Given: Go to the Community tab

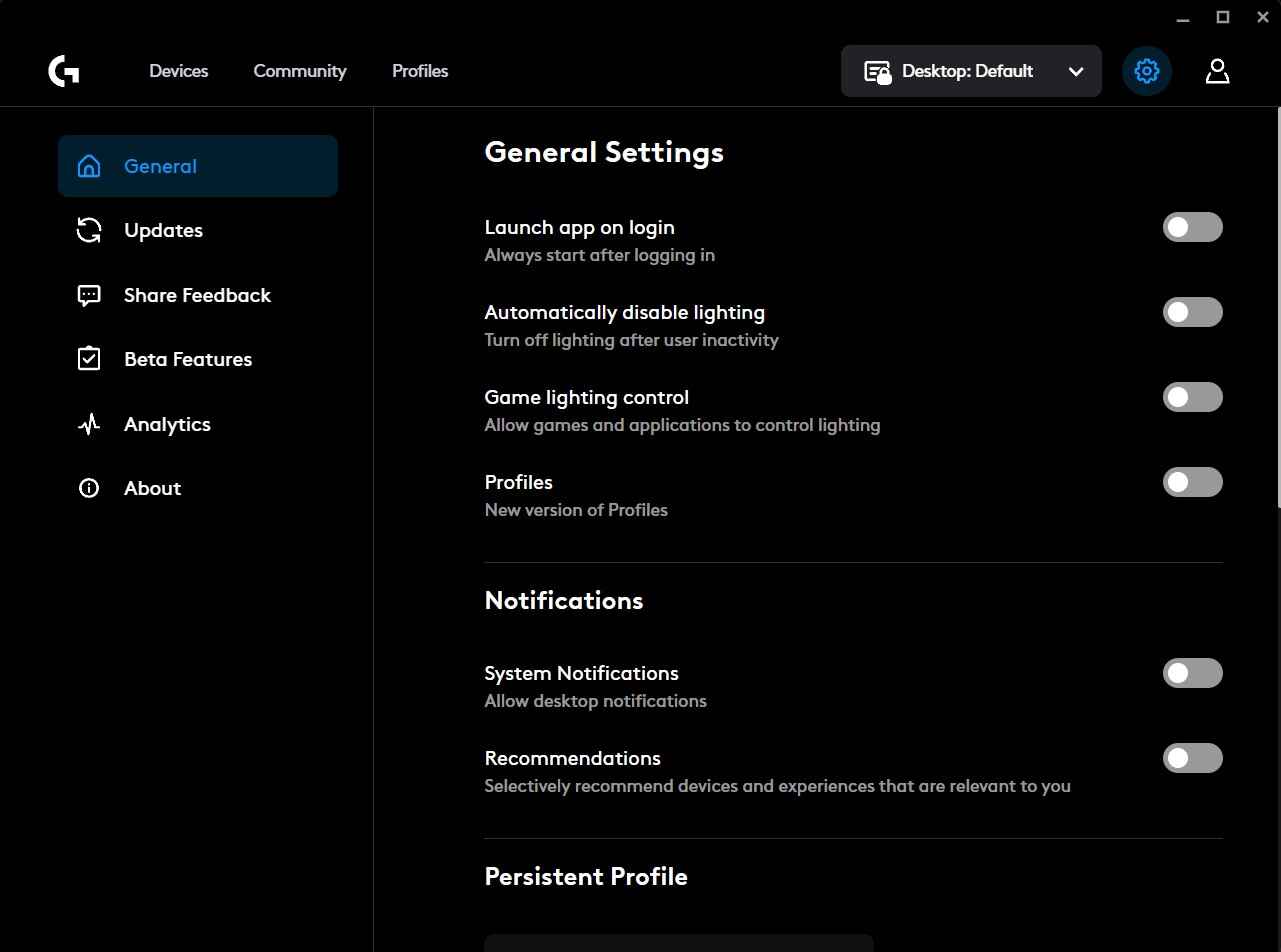Looking at the screenshot, I should (300, 71).
